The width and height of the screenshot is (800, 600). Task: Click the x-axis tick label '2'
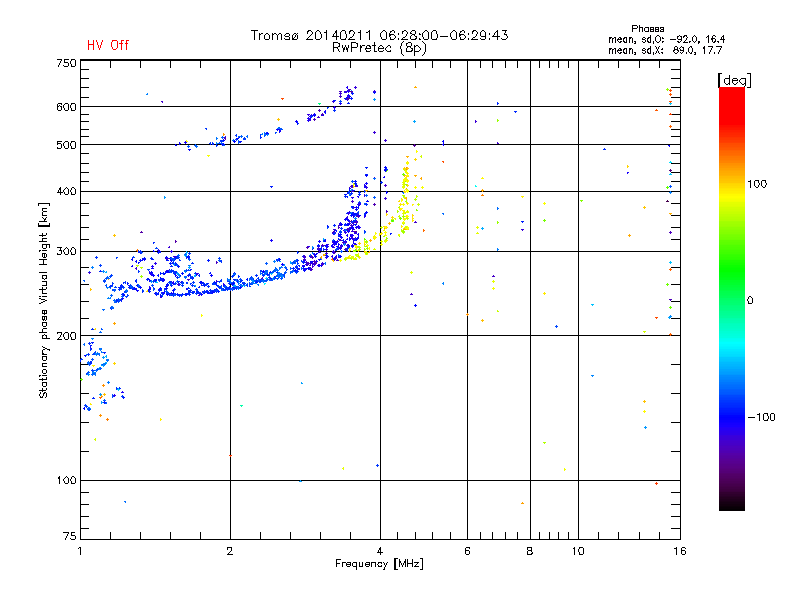[x=230, y=551]
